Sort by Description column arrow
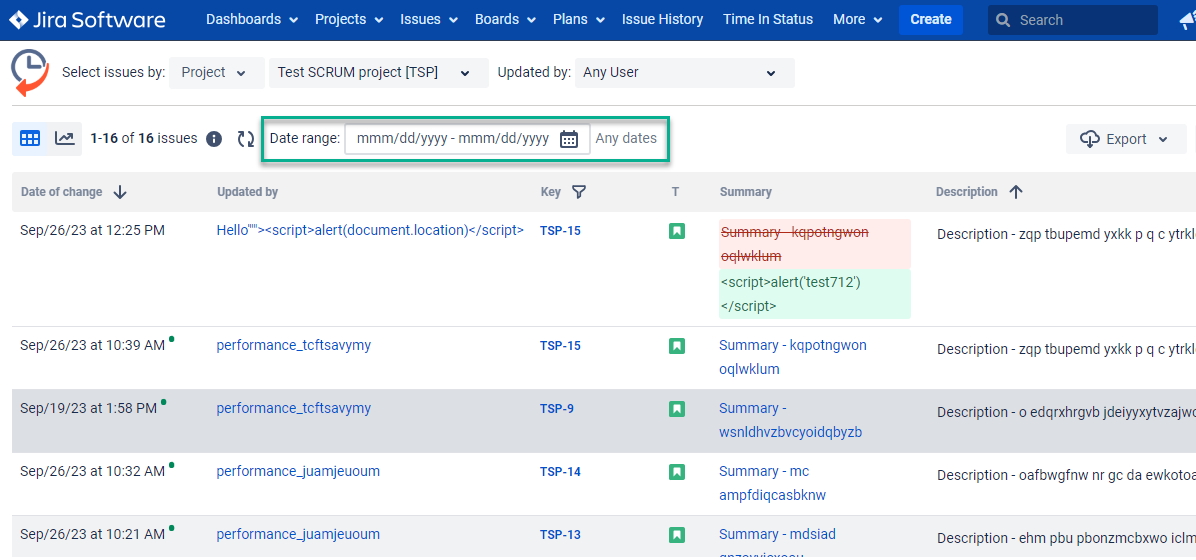 click(1016, 192)
